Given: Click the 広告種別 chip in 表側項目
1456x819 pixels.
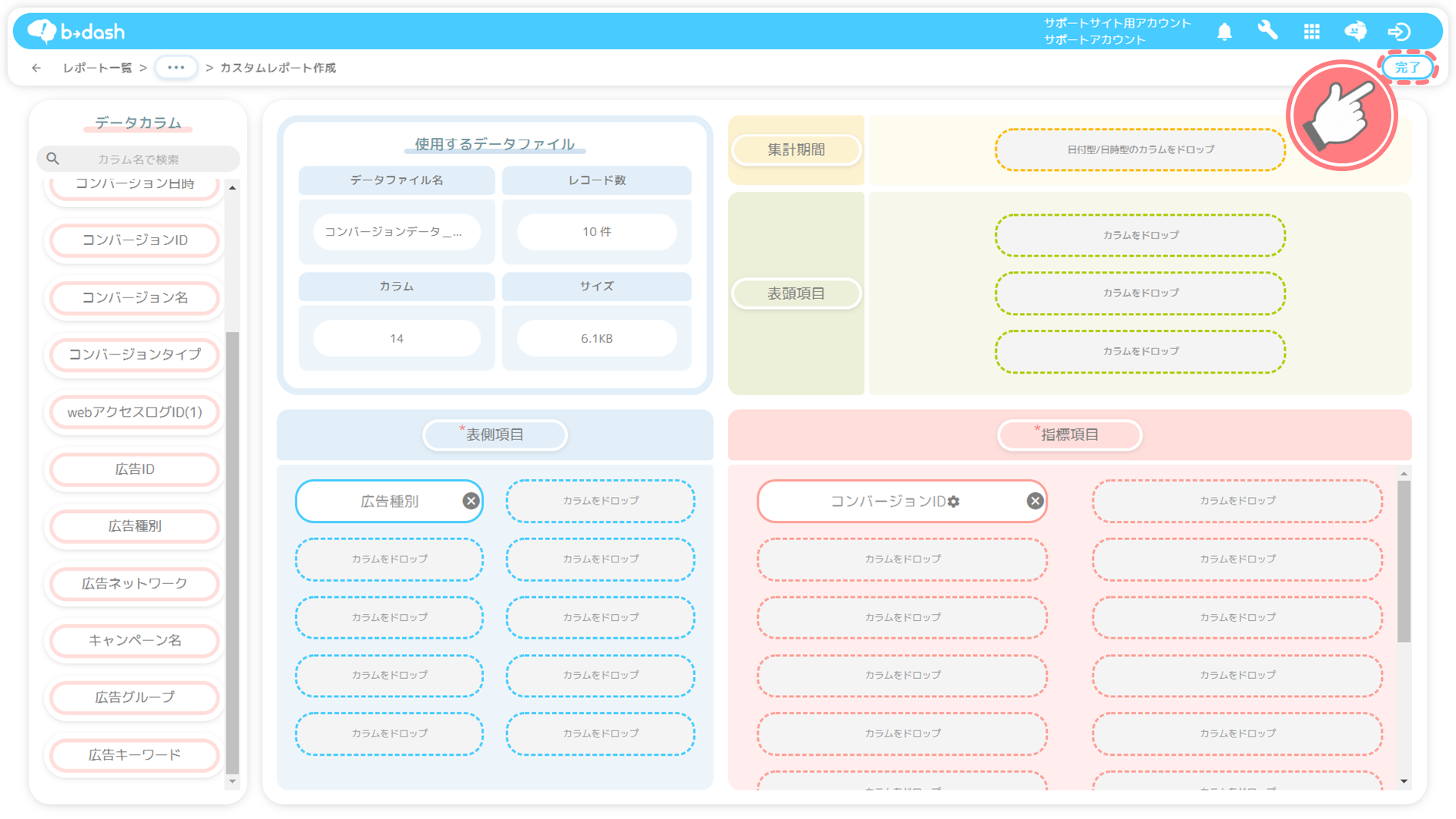Looking at the screenshot, I should pyautogui.click(x=389, y=501).
